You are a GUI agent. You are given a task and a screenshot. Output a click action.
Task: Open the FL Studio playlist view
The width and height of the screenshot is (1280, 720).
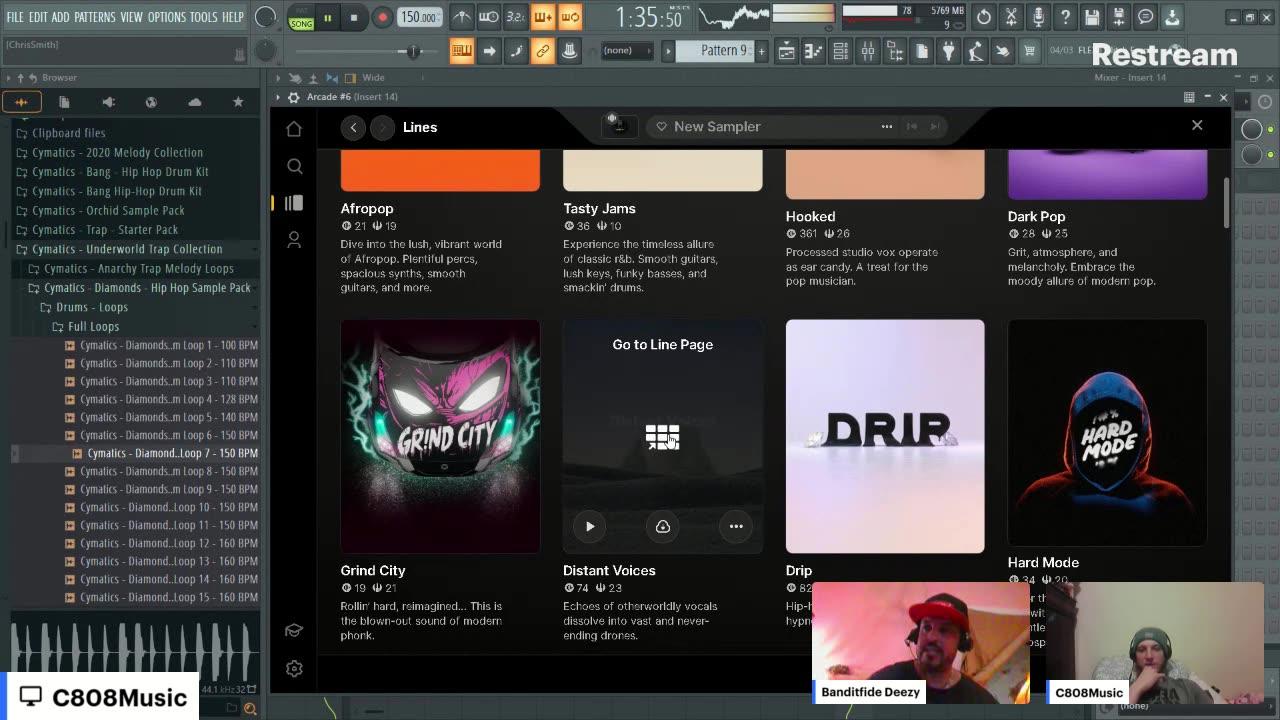pyautogui.click(x=787, y=51)
